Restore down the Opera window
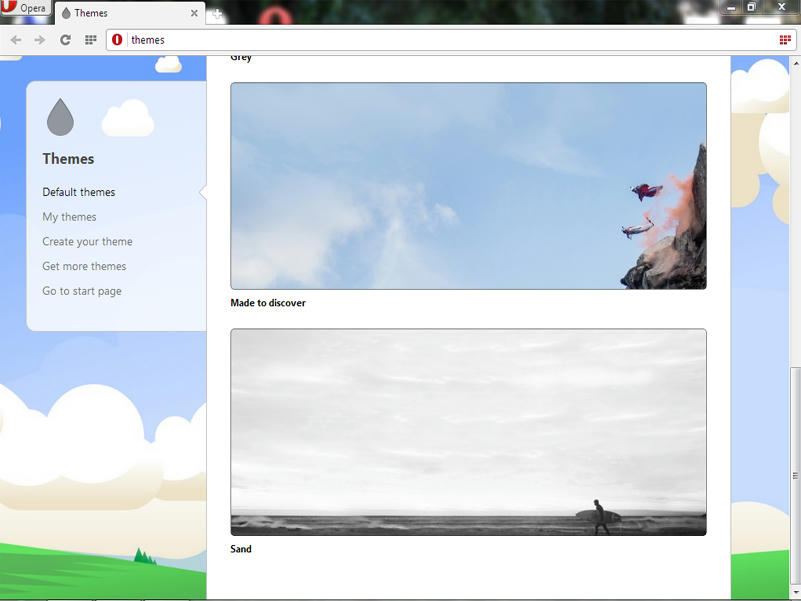This screenshot has width=801, height=601. 751,7
